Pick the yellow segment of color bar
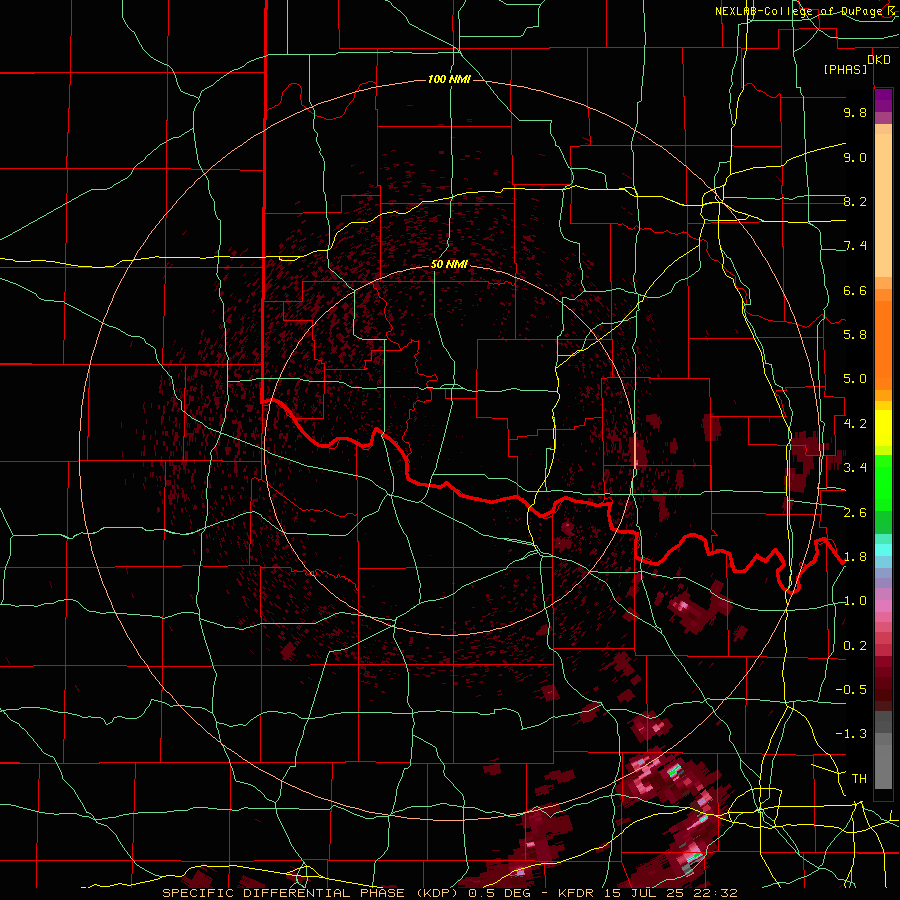The image size is (900, 900). pos(883,428)
